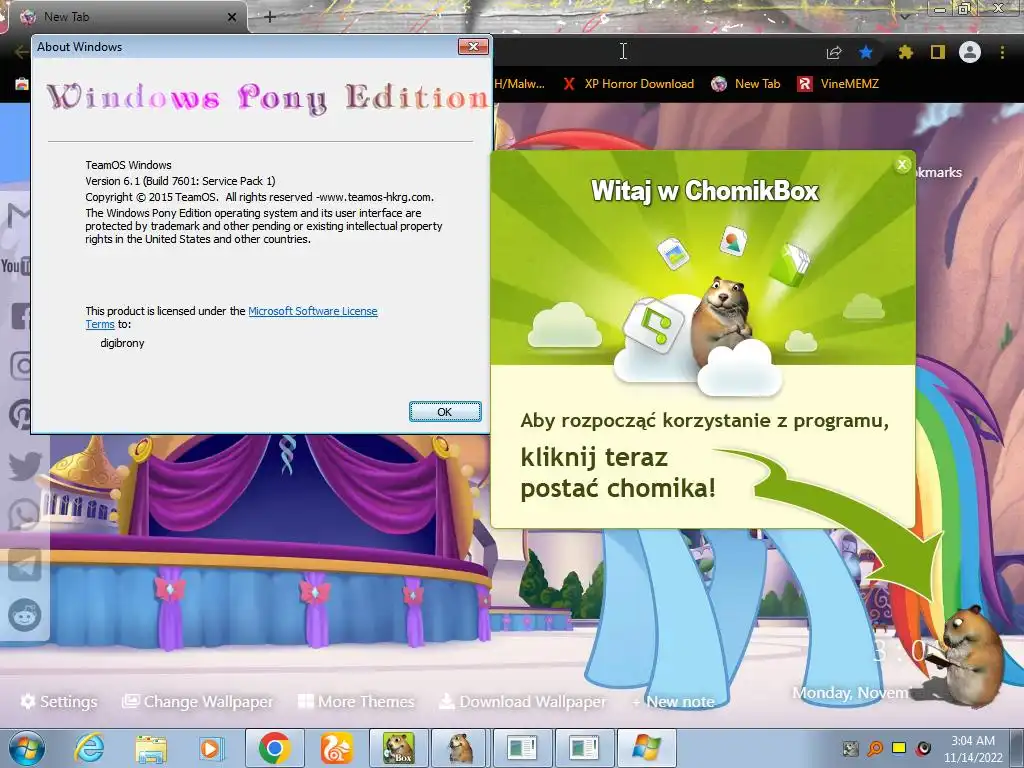Open the VineMEMZ bookmark
Screen dimensions: 1024x768
click(839, 84)
